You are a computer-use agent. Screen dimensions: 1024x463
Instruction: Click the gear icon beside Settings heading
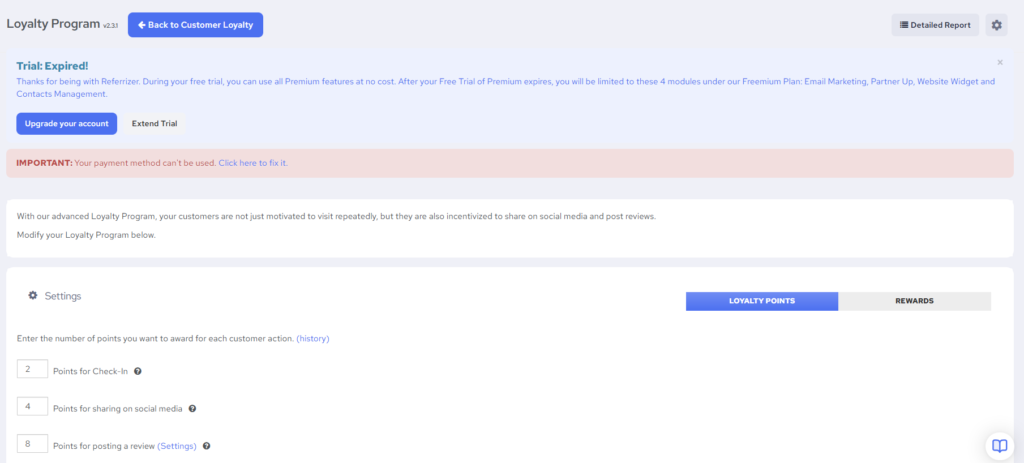point(33,296)
